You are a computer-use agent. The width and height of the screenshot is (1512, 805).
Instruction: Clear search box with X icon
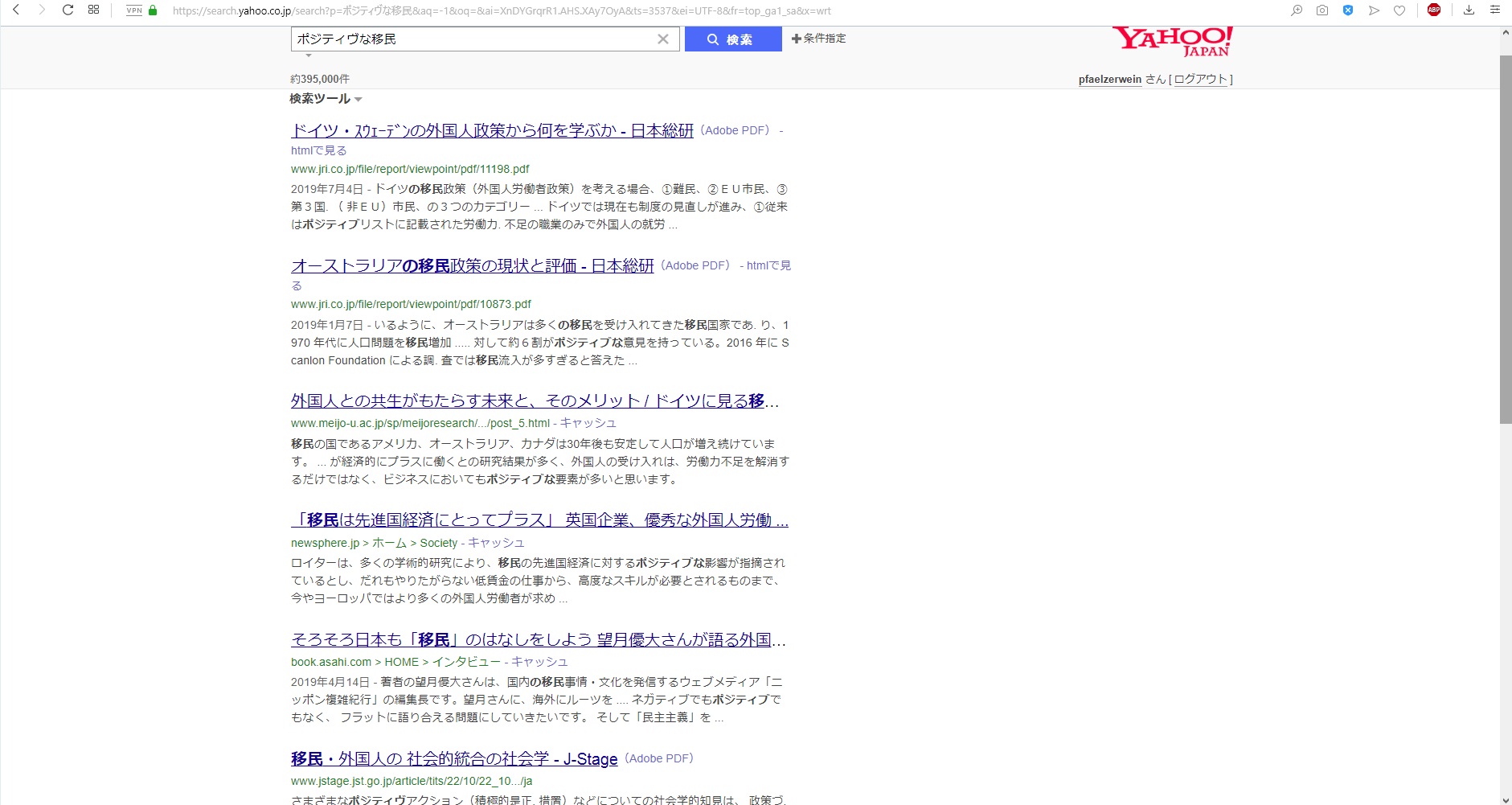coord(663,39)
